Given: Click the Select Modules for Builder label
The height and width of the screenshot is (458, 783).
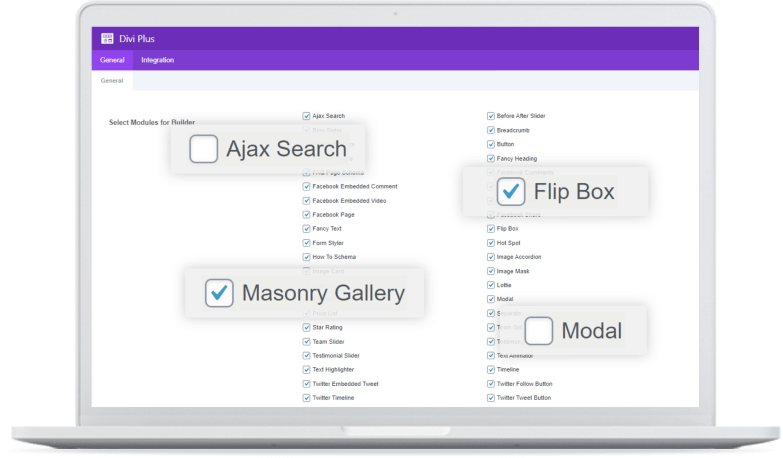Looking at the screenshot, I should pyautogui.click(x=152, y=122).
